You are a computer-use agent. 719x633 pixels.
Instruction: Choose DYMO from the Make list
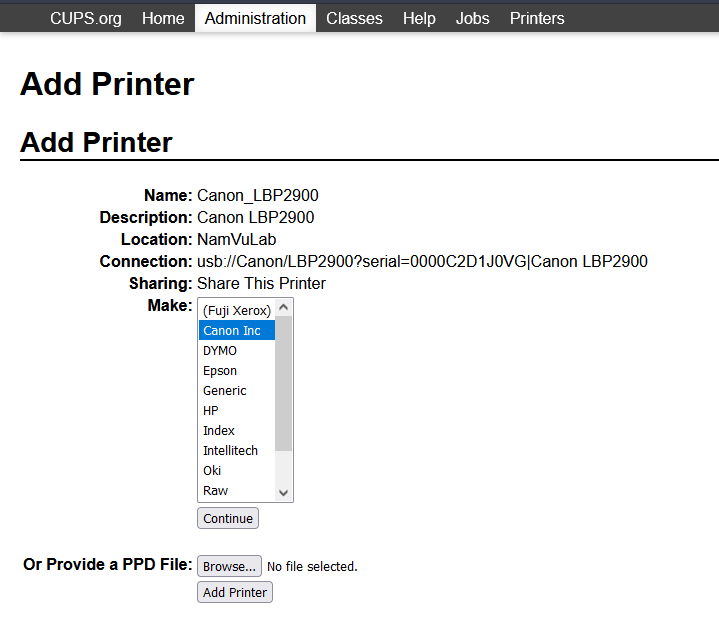click(x=237, y=350)
